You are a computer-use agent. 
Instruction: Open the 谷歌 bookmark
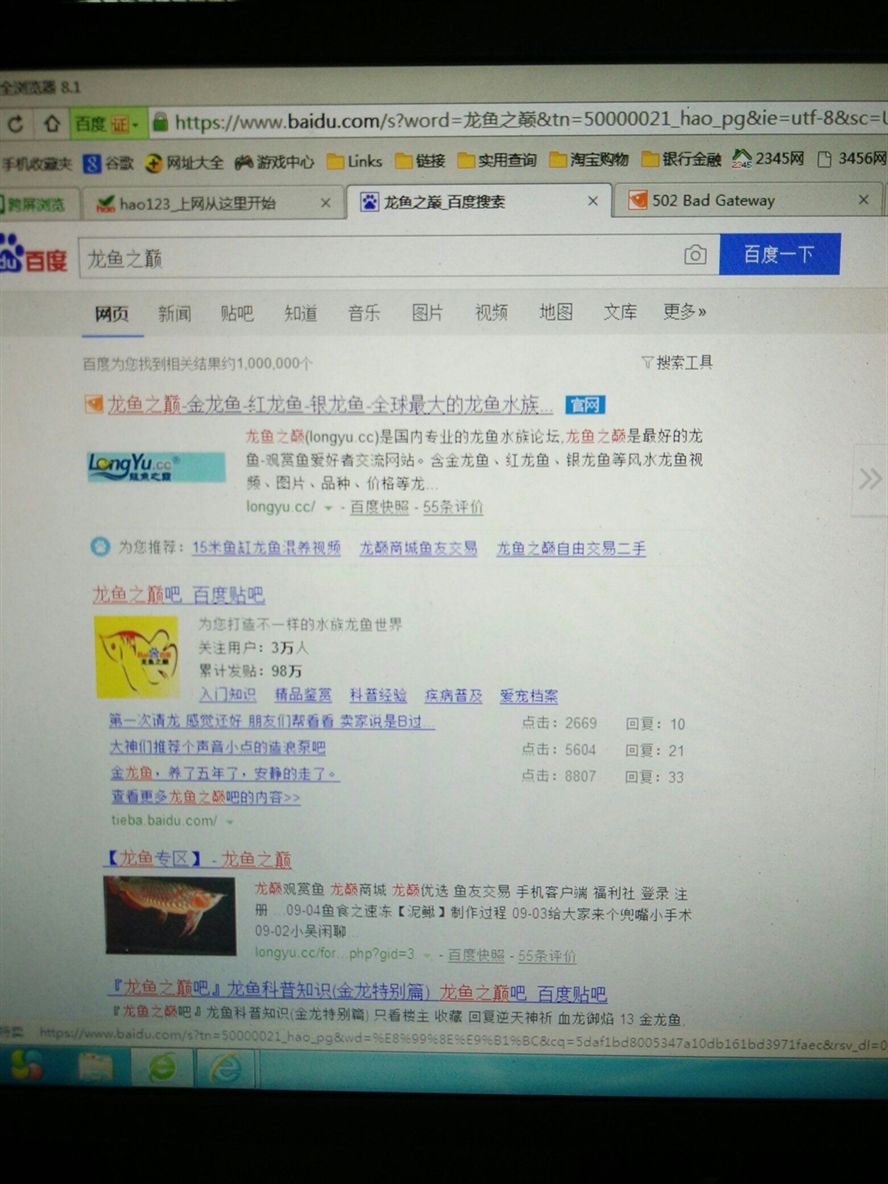pos(108,162)
